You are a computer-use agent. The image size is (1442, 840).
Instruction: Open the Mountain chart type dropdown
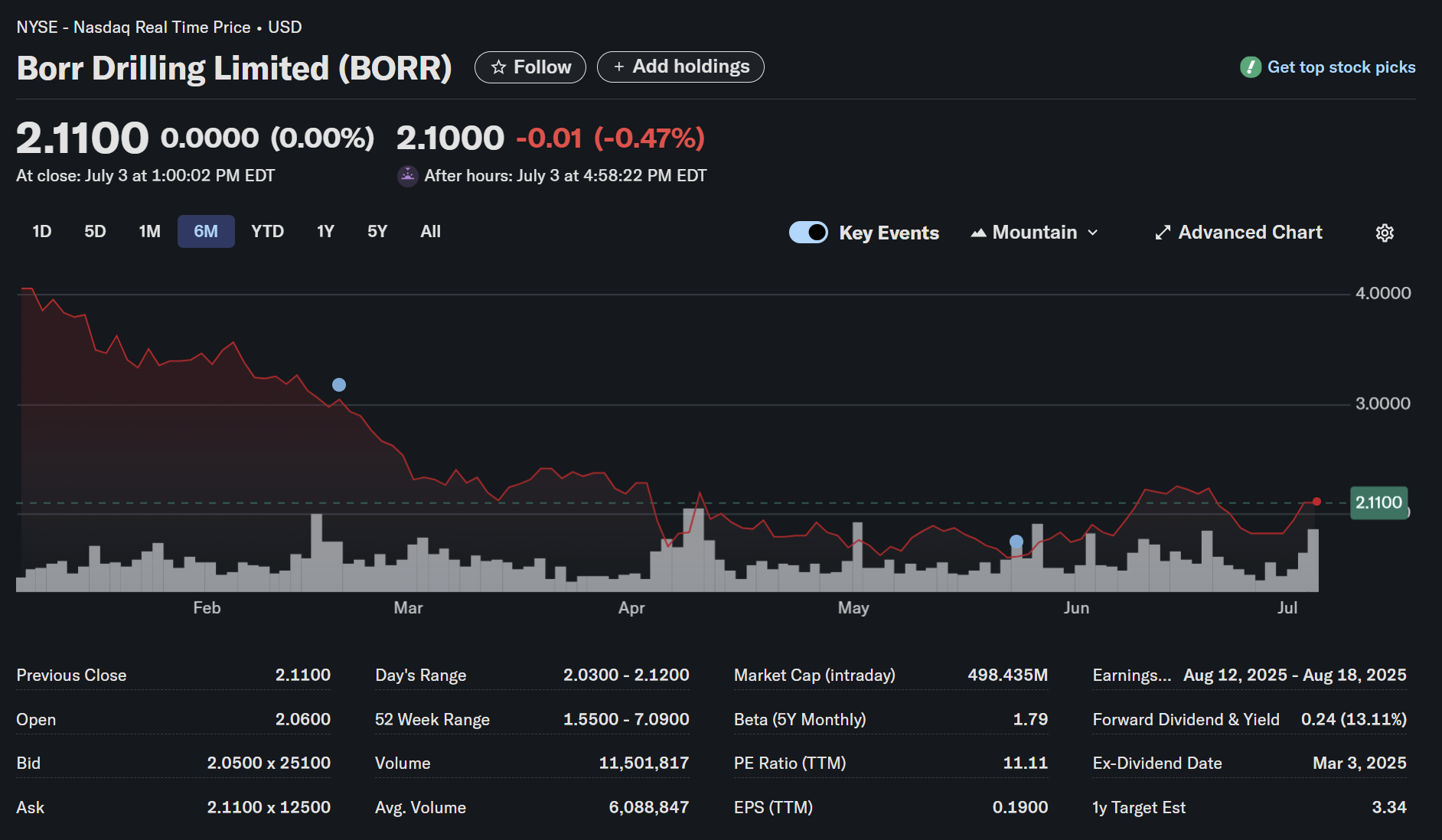[1034, 233]
